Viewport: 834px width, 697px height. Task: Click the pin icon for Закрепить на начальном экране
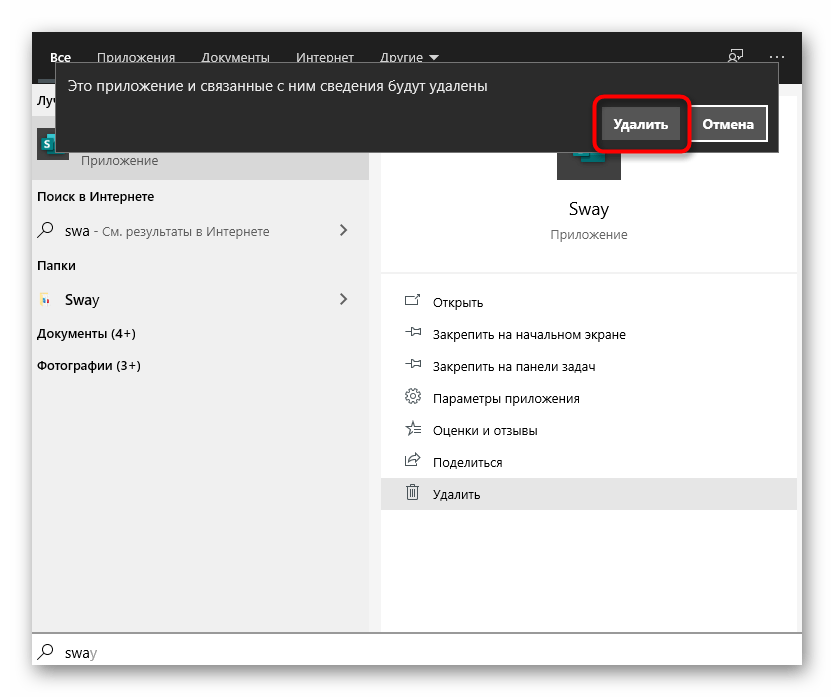click(x=412, y=334)
